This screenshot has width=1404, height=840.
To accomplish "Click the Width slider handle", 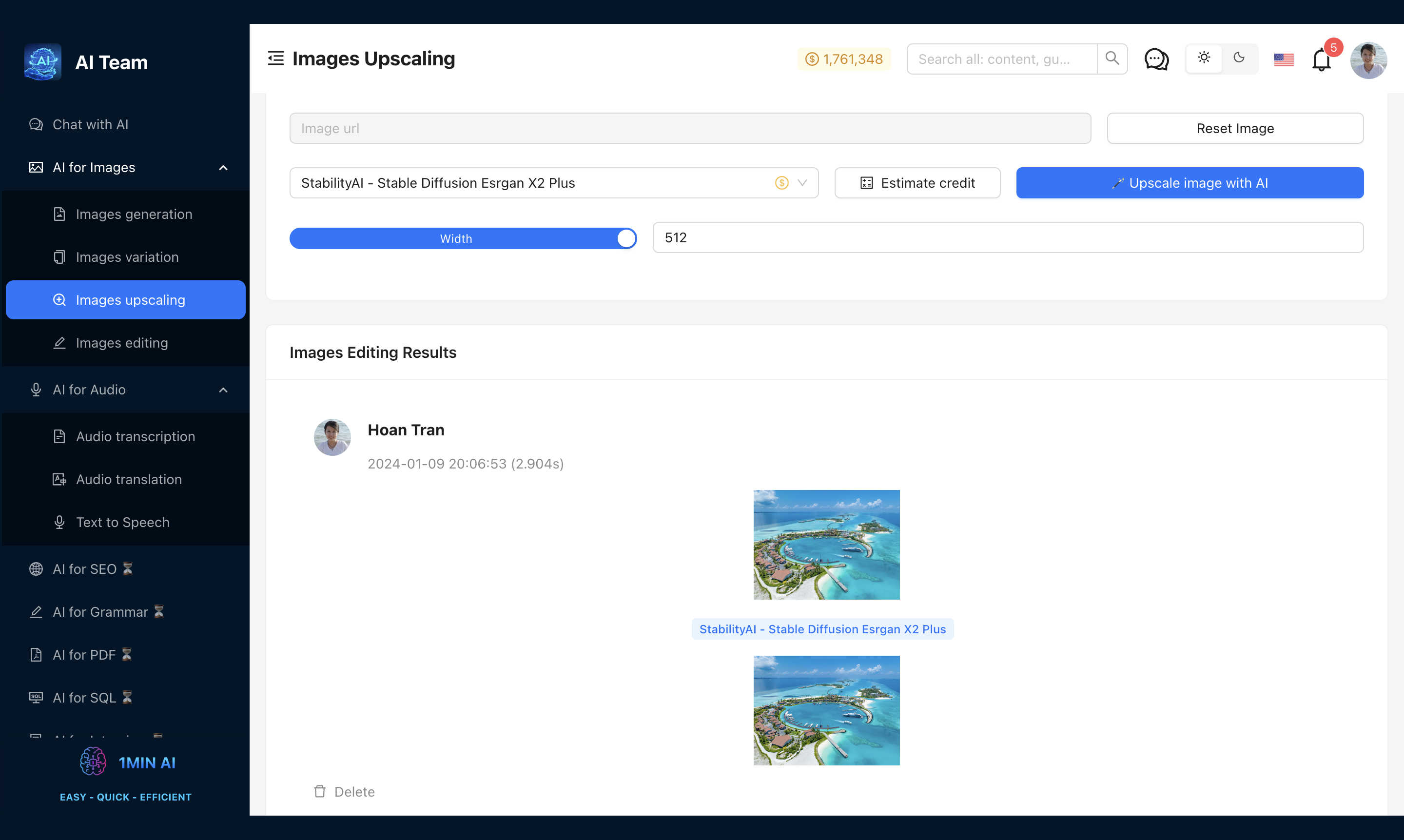I will [x=626, y=238].
